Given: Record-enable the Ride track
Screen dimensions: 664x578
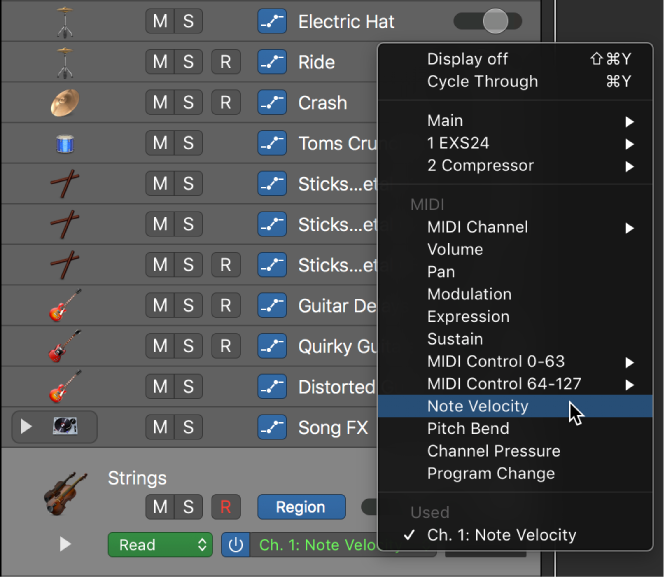Looking at the screenshot, I should (x=226, y=62).
